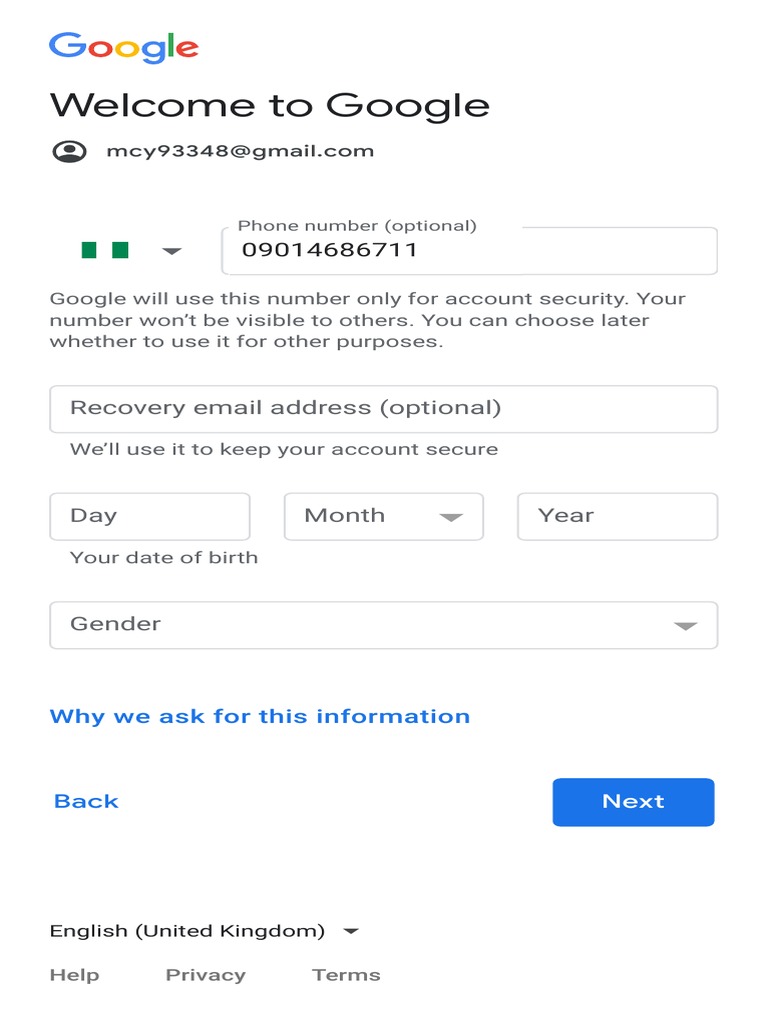Select the Nigerian flag country icon

click(105, 250)
